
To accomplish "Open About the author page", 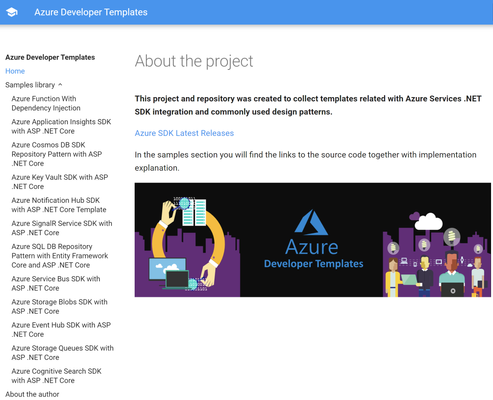I will [x=32, y=394].
